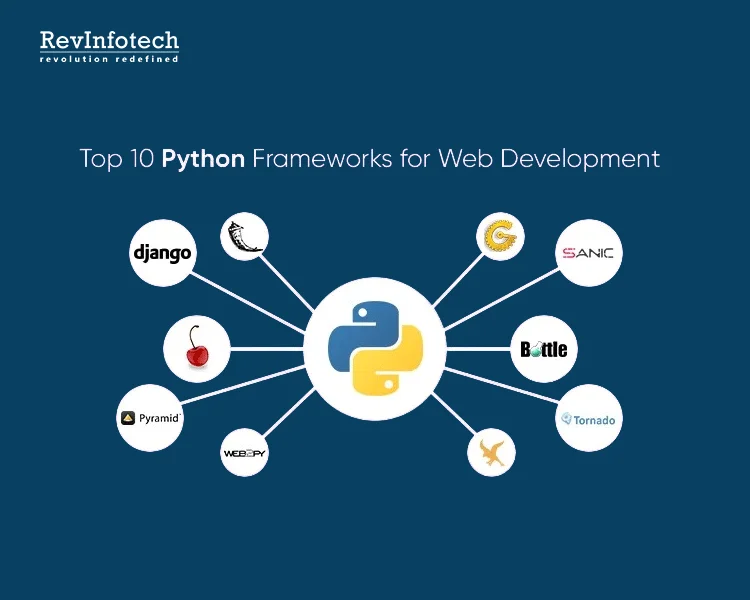Click the line connecting Sanic to Python
The height and width of the screenshot is (600, 750).
pos(500,295)
